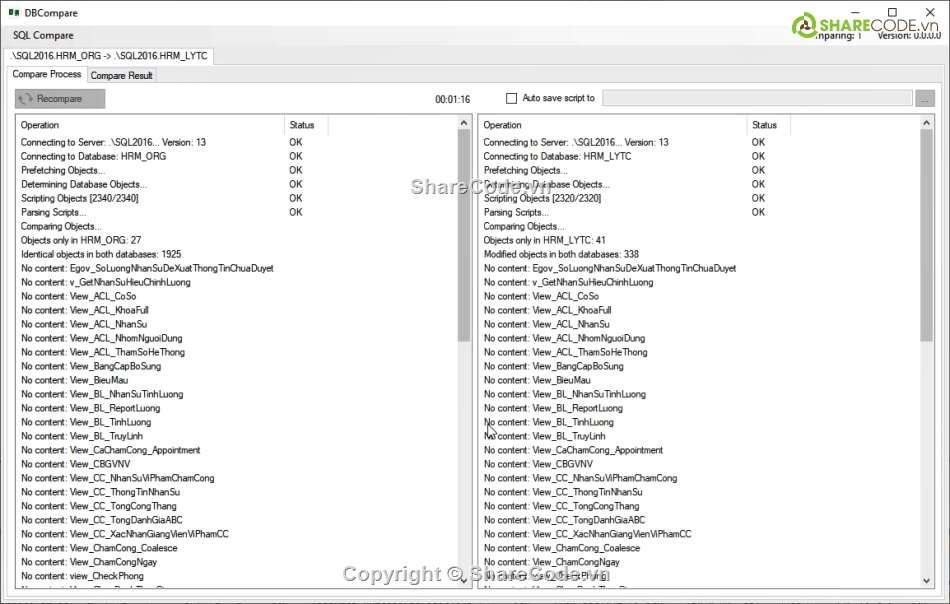Click the right panel Operation column header
The height and width of the screenshot is (604, 950).
pos(613,125)
